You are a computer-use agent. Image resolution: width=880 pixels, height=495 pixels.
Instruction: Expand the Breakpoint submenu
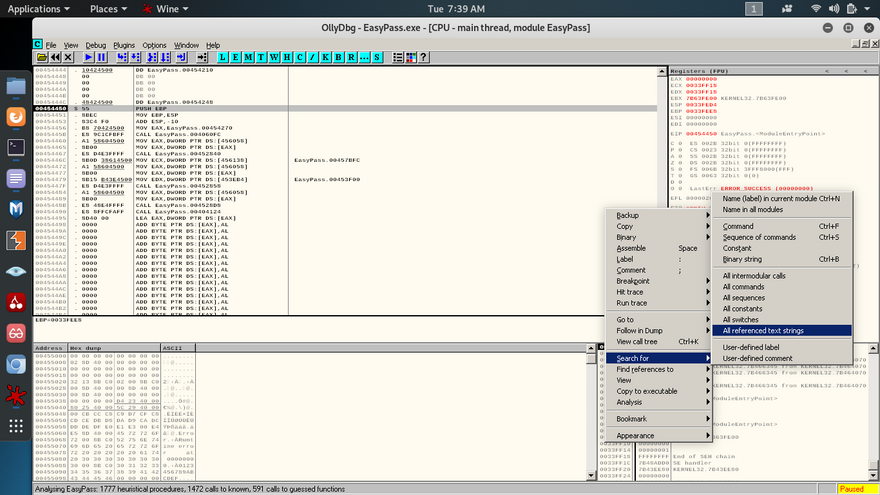pyautogui.click(x=659, y=281)
